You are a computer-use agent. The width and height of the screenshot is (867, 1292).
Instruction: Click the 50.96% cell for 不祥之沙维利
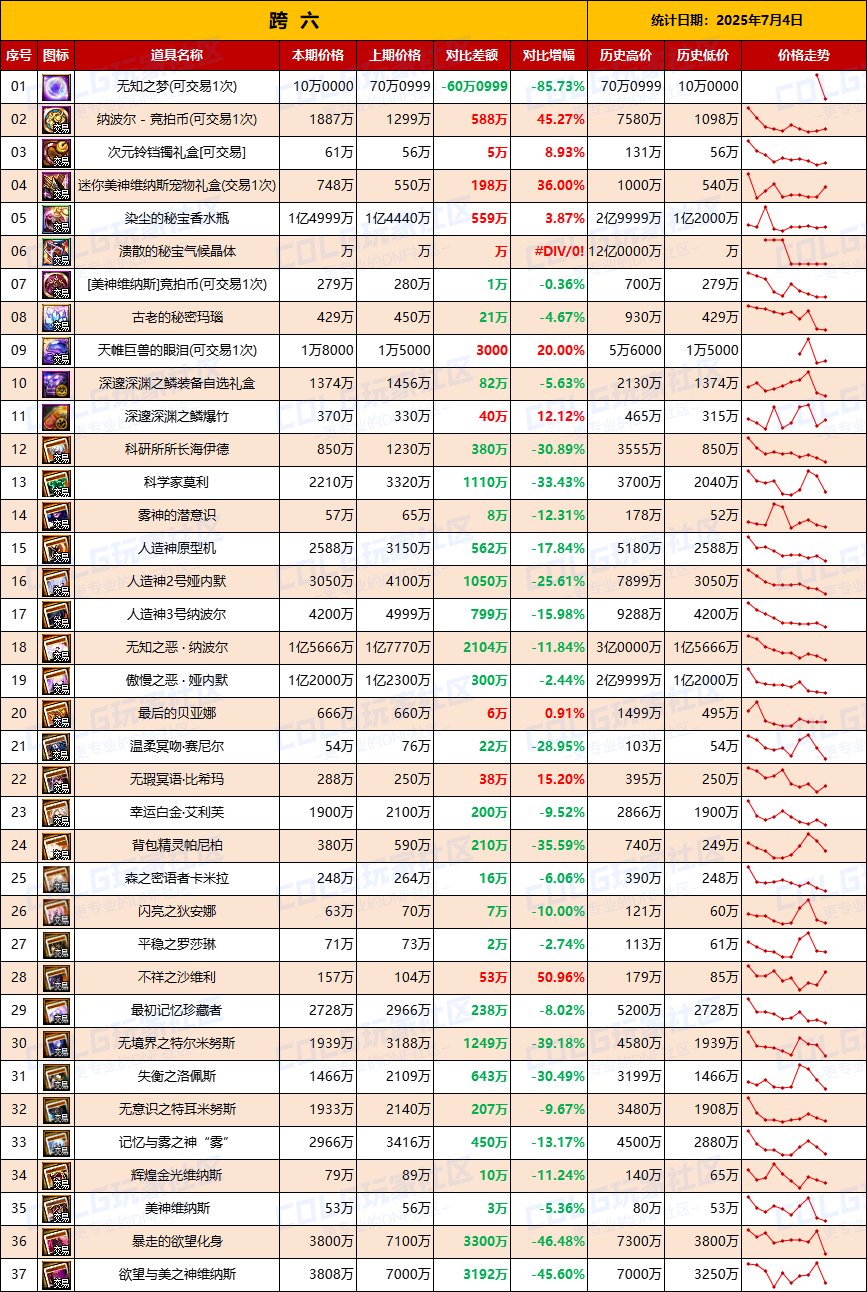click(x=549, y=978)
